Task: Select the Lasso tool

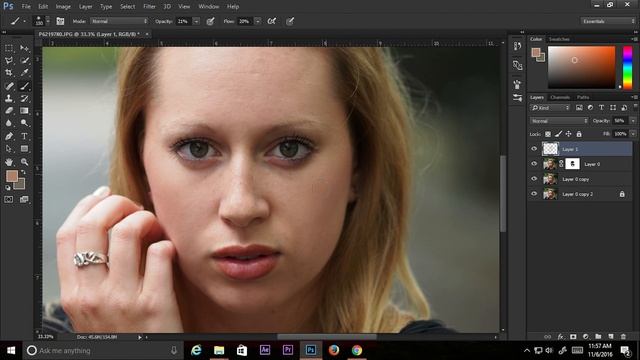Action: tap(9, 60)
